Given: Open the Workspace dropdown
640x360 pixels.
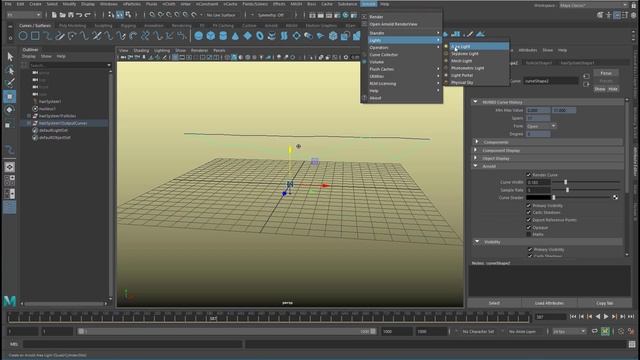Looking at the screenshot, I should click(592, 5).
